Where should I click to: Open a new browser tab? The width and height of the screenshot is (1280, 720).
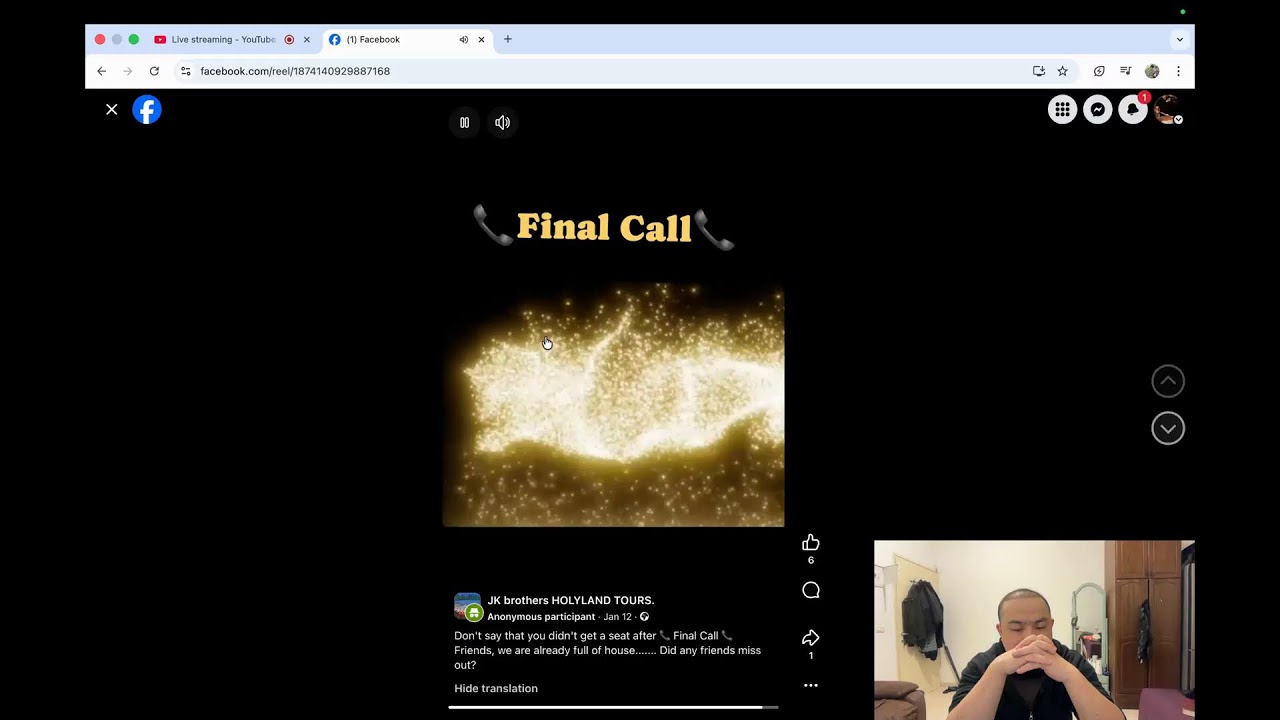click(x=508, y=39)
